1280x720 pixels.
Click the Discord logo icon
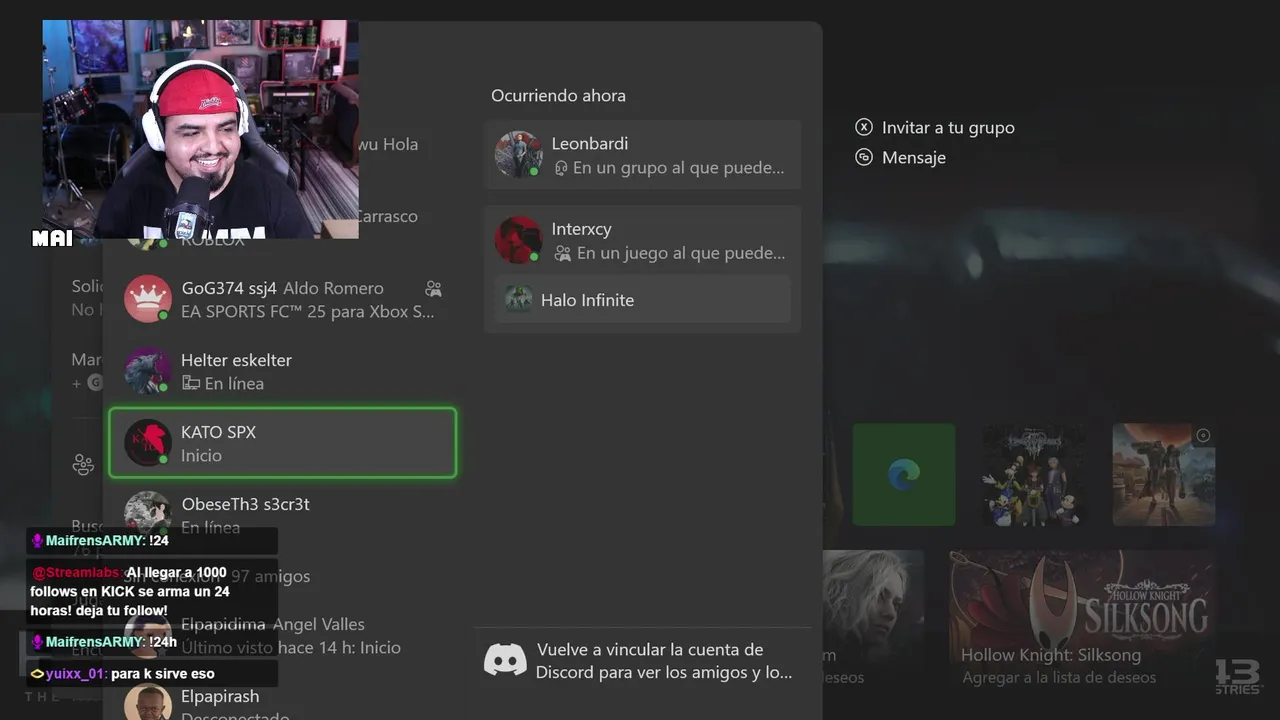tap(505, 660)
